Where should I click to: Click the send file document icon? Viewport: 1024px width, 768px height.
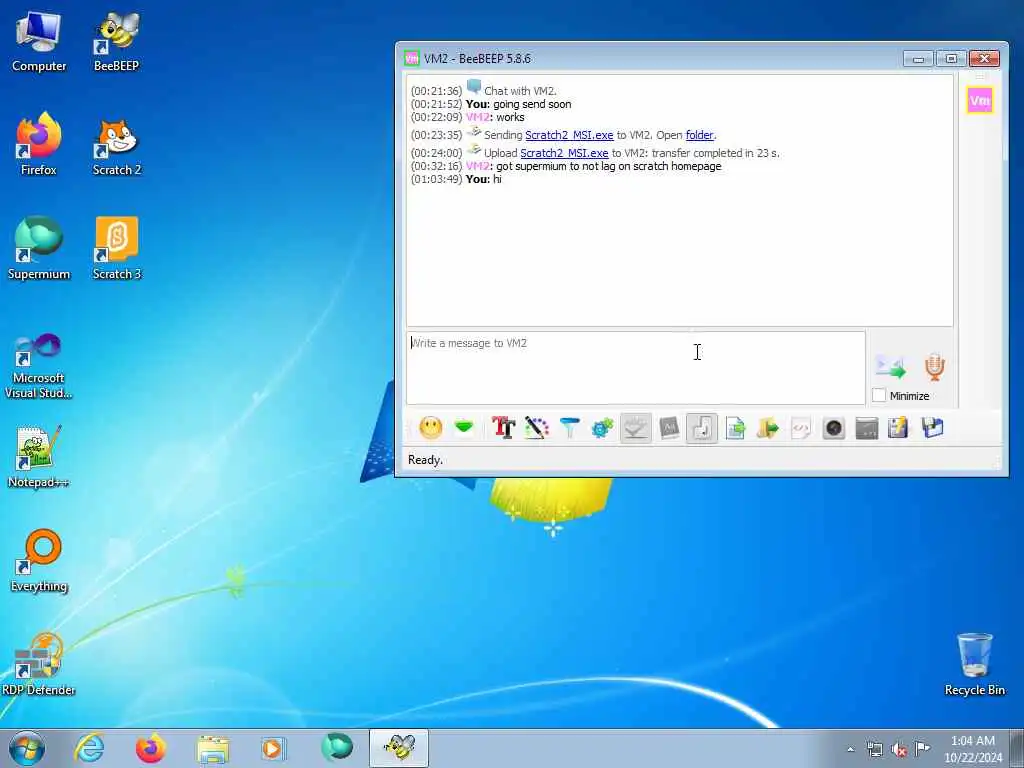[735, 428]
